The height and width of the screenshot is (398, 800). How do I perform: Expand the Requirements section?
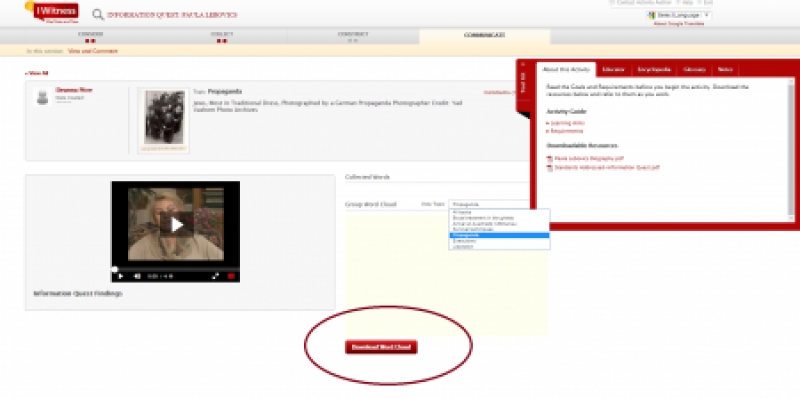click(564, 131)
